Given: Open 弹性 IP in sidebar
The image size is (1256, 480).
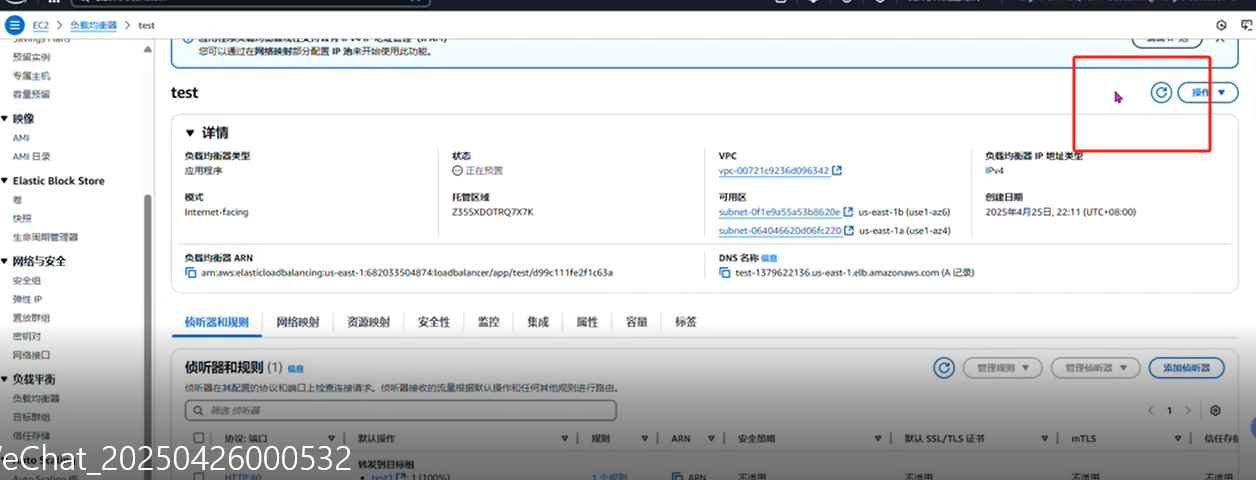Looking at the screenshot, I should tap(27, 299).
